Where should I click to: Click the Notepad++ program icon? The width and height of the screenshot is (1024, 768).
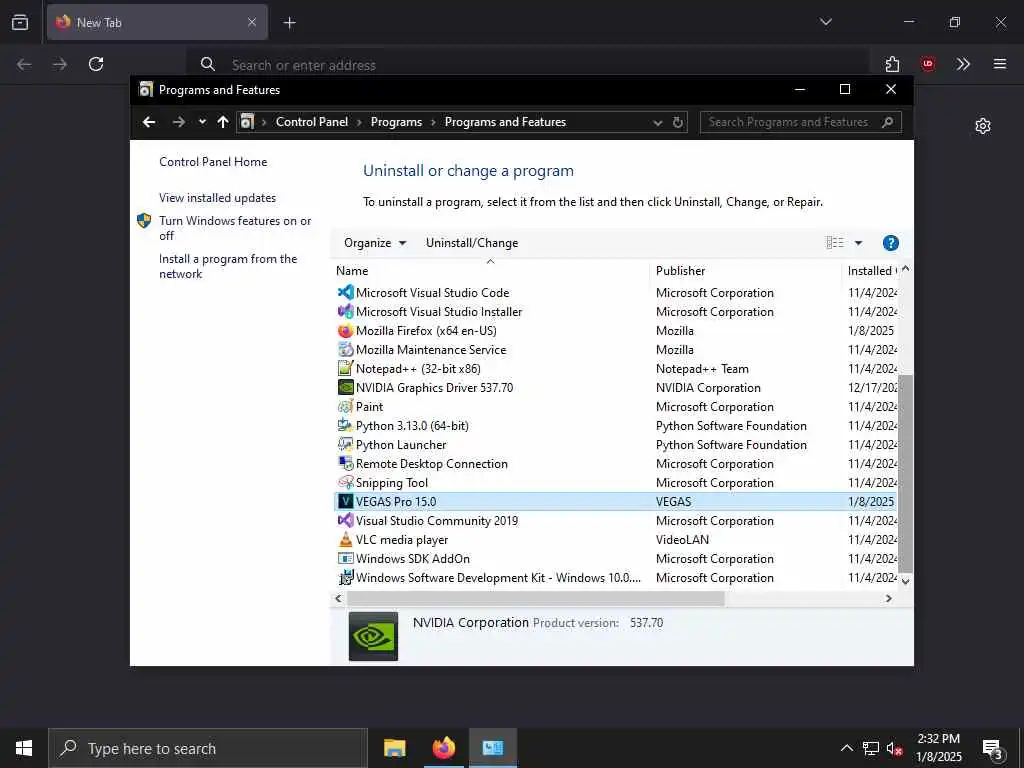(x=345, y=368)
